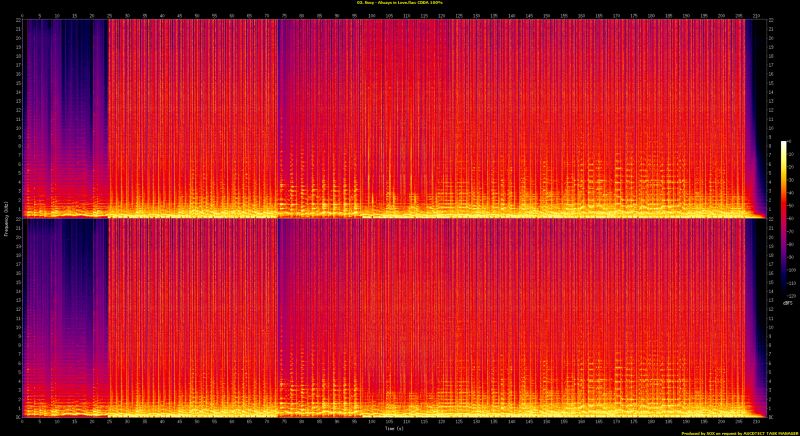Click the 50 second mark on bottom time axis
Image resolution: width=800 pixels, height=436 pixels.
point(196,421)
